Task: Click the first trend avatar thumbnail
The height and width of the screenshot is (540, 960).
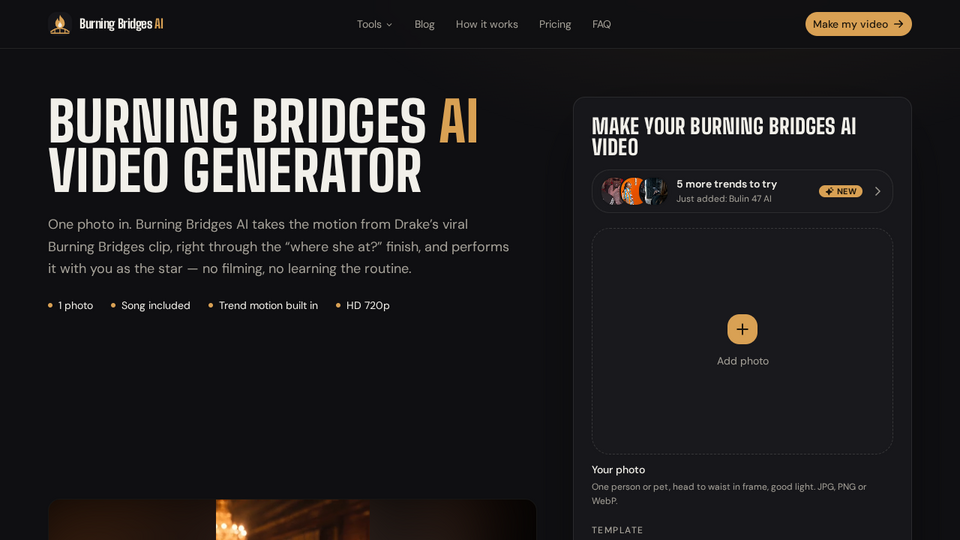Action: pyautogui.click(x=612, y=191)
